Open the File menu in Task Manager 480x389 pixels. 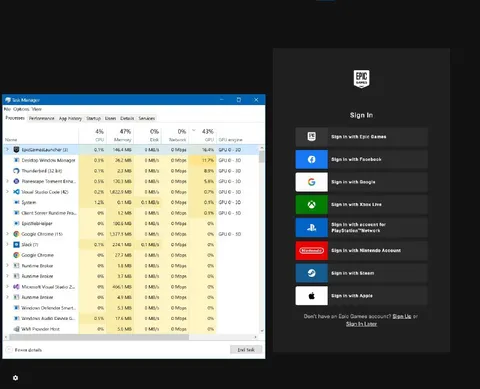coord(7,109)
